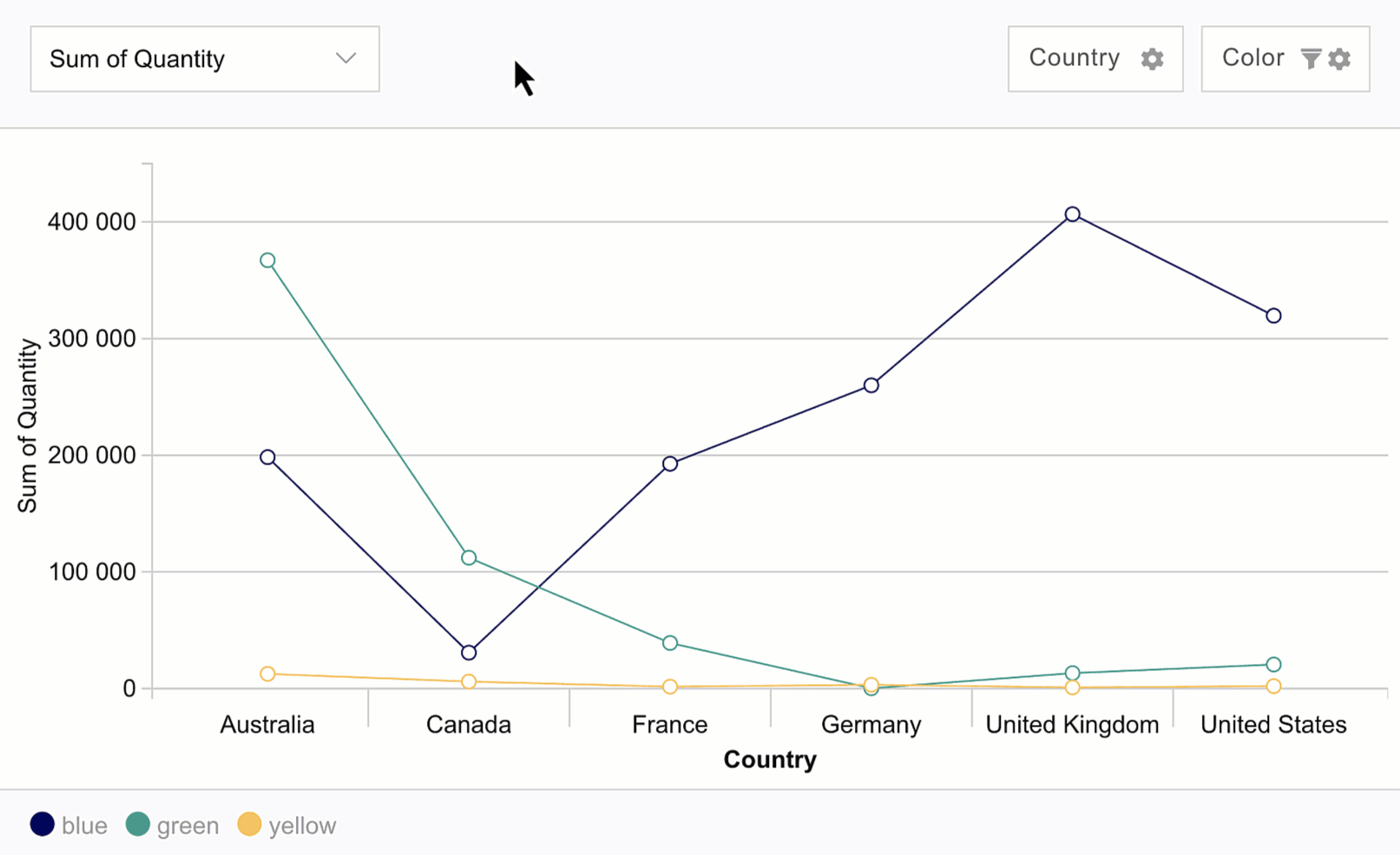The width and height of the screenshot is (1400, 855).
Task: Open the Sum of Quantity measure dropdown
Action: [205, 58]
